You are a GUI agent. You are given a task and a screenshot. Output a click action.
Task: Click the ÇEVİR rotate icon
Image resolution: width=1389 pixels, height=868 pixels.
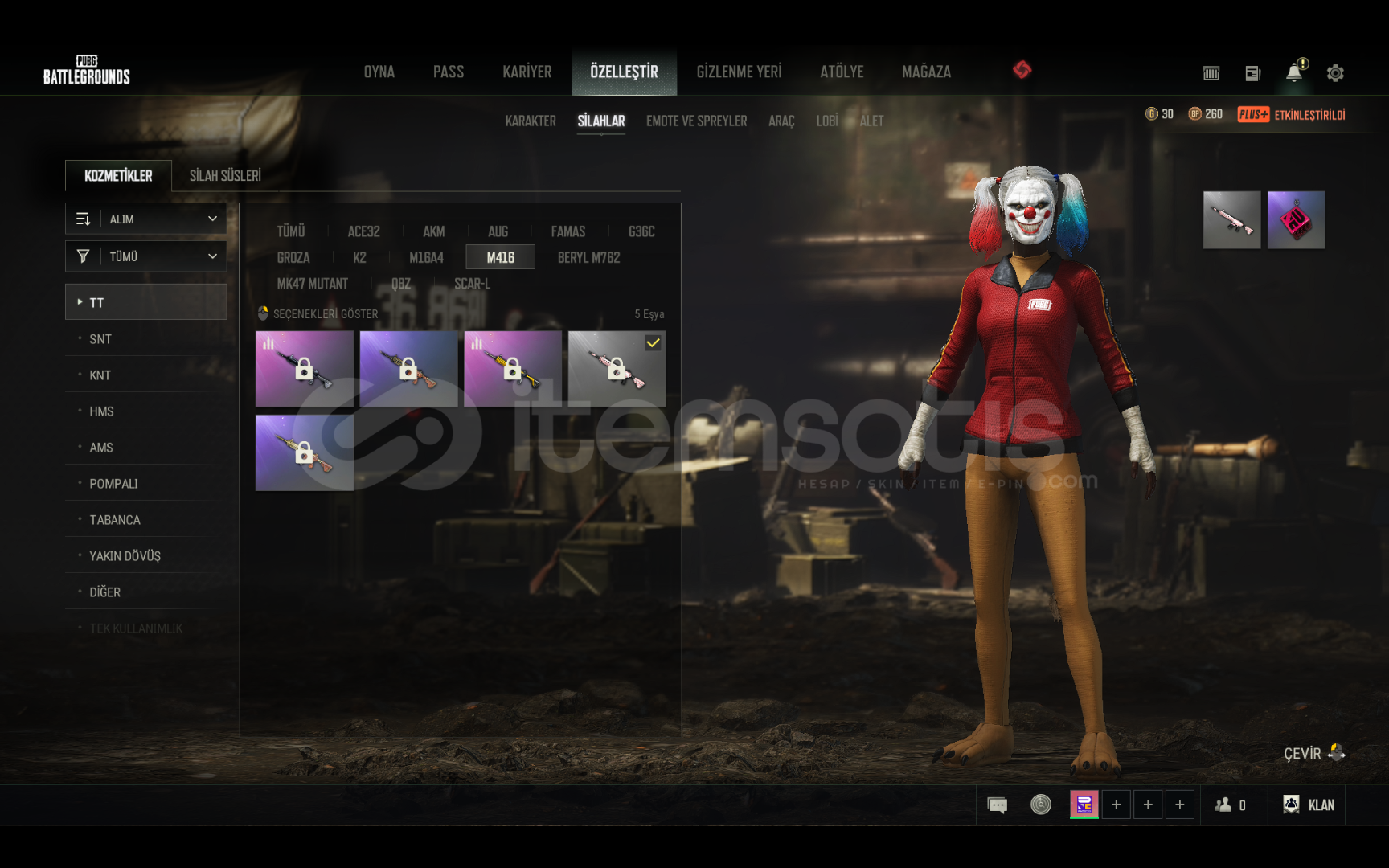pyautogui.click(x=1336, y=752)
